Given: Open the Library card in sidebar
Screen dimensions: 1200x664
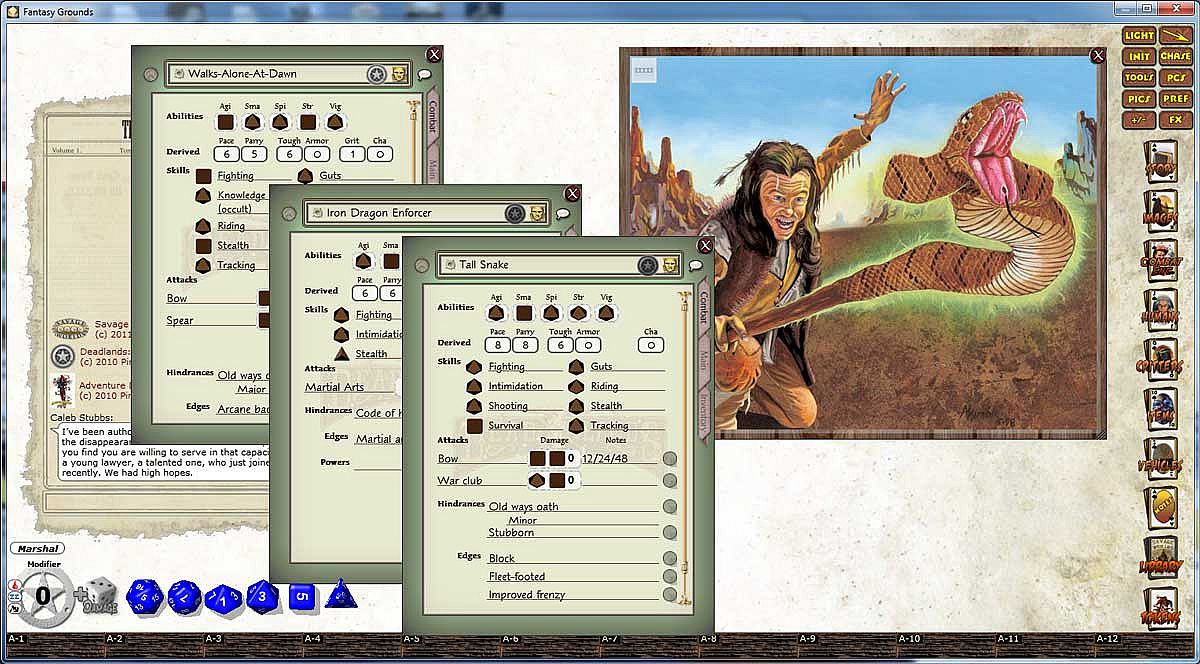Looking at the screenshot, I should coord(1160,556).
